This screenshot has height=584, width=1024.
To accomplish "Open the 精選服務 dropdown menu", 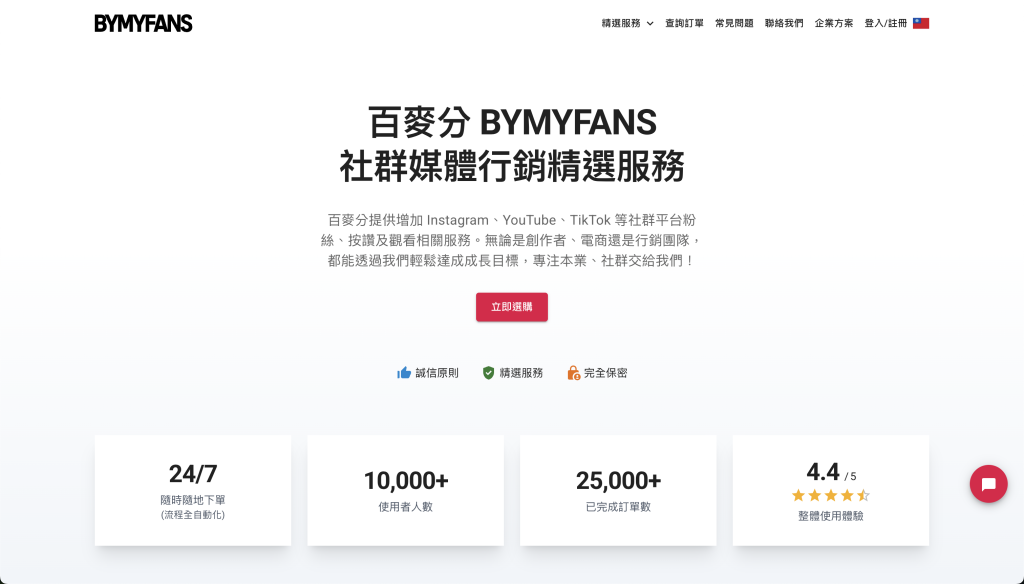I will (627, 24).
